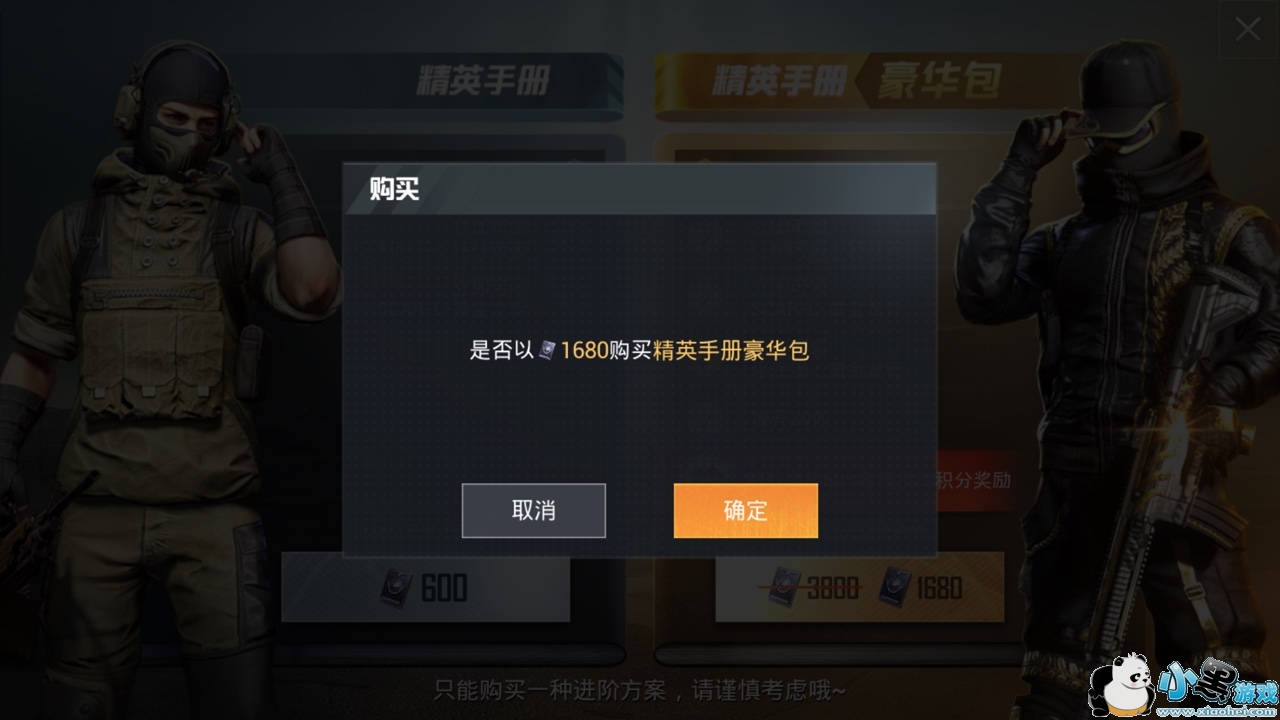Confirm purchase with the orange 确定 button

[746, 511]
